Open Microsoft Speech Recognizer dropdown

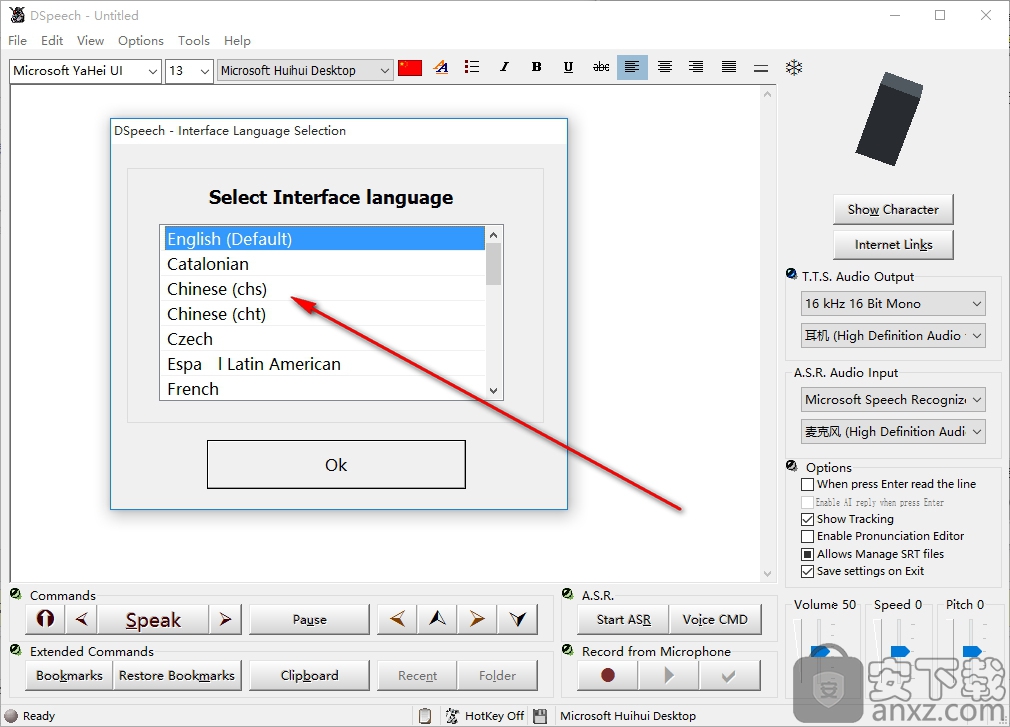893,399
